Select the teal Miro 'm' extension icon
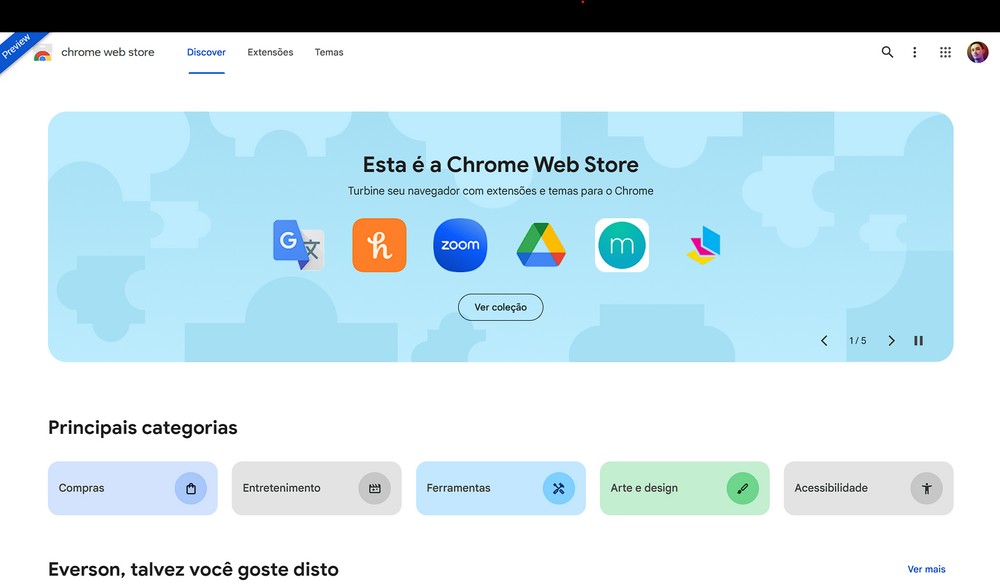 pyautogui.click(x=622, y=245)
